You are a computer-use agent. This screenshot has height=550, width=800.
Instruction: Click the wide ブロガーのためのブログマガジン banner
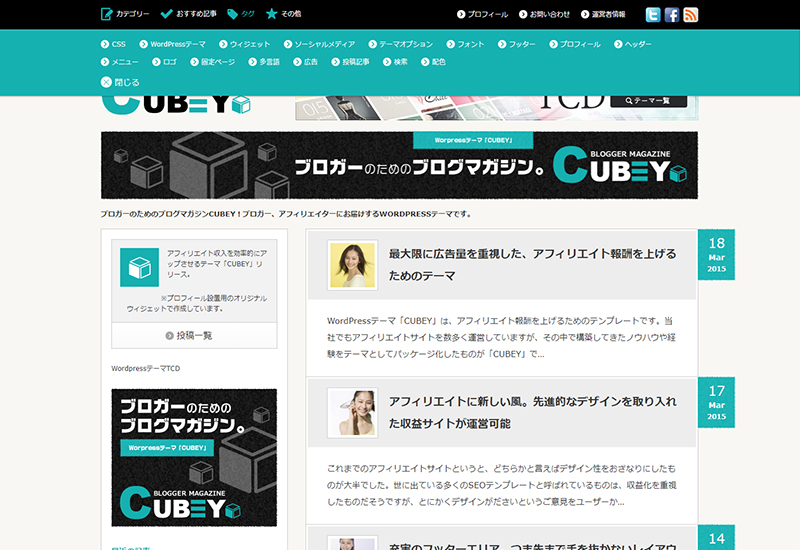click(x=399, y=165)
